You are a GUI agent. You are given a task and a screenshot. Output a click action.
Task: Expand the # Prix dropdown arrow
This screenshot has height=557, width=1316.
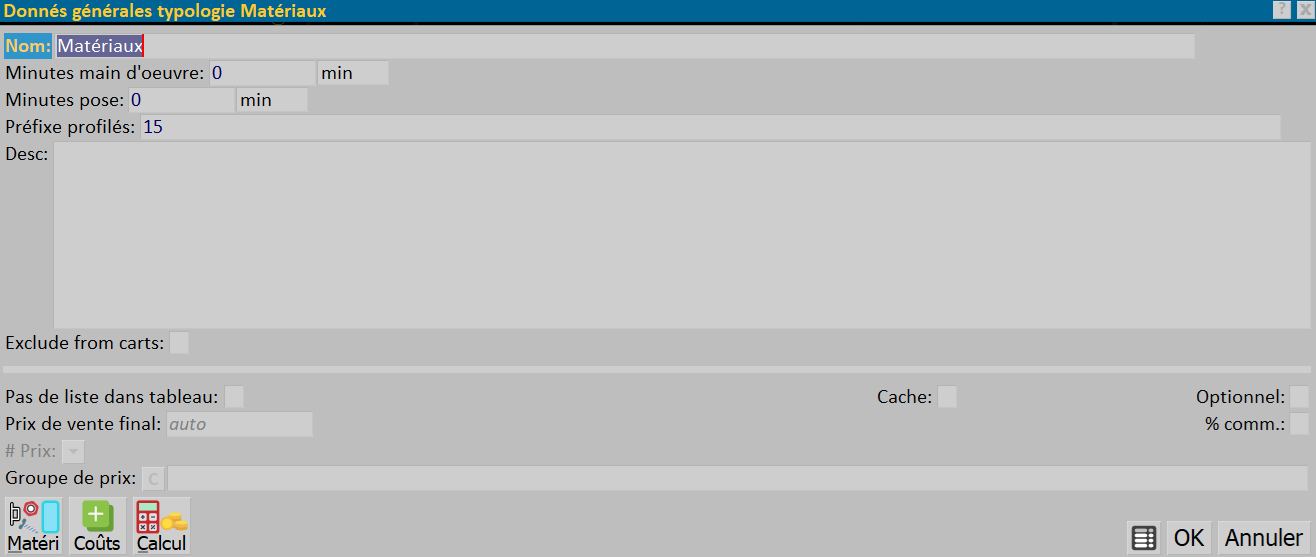pyautogui.click(x=73, y=452)
